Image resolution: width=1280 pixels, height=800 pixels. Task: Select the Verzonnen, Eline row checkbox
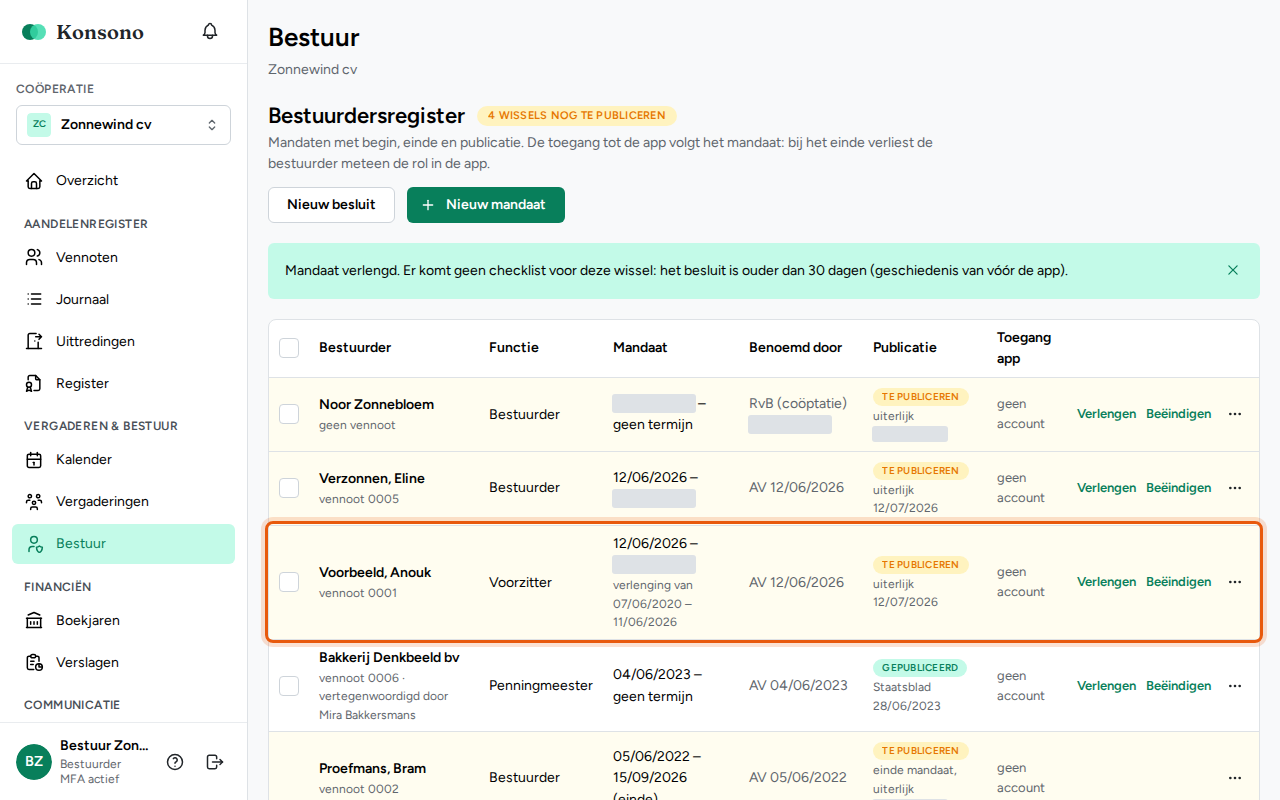pyautogui.click(x=289, y=488)
